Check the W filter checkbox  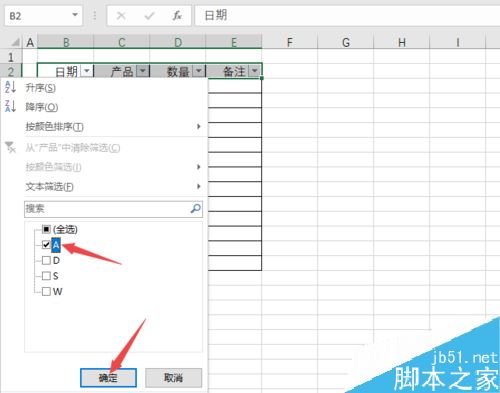point(46,291)
